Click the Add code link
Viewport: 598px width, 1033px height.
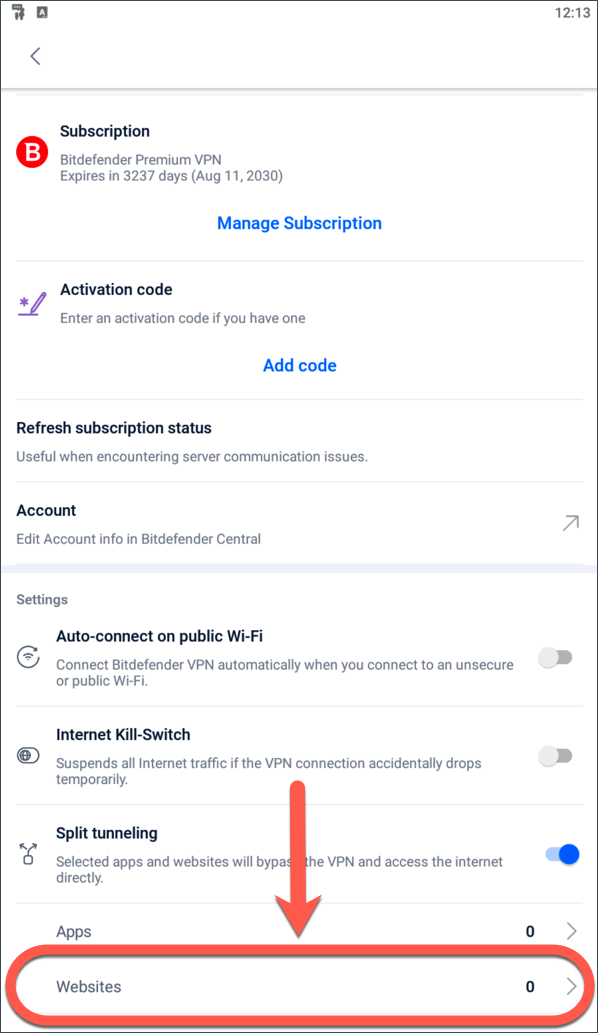(300, 366)
